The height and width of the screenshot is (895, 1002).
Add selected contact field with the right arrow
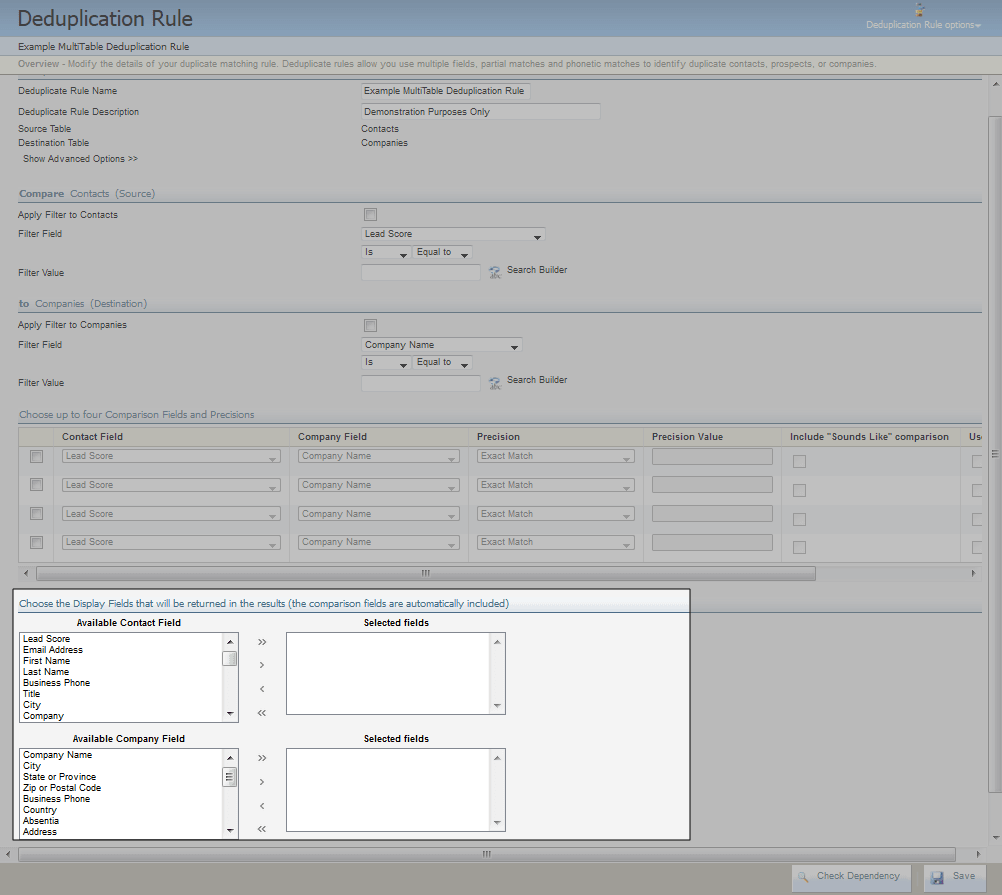pyautogui.click(x=262, y=665)
